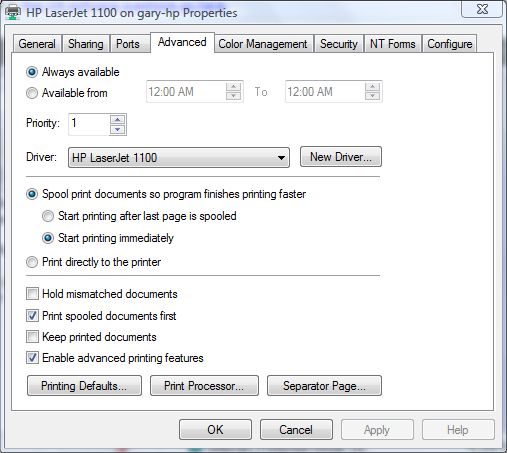Click the New Driver button
Viewport: 507px width, 453px height.
tap(341, 157)
